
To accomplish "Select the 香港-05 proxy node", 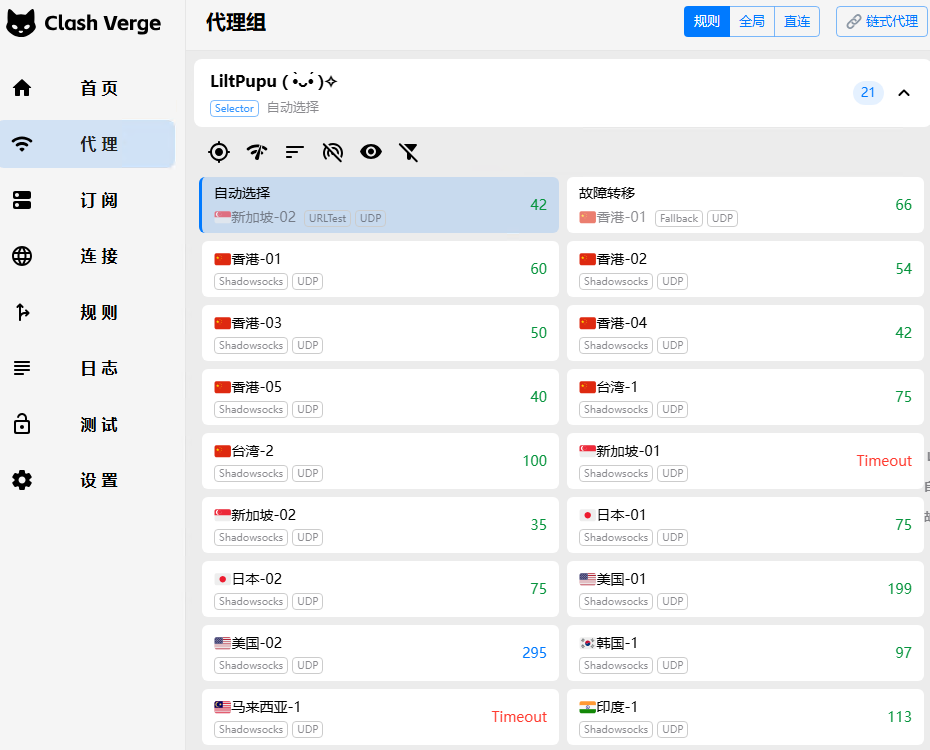I will [x=379, y=397].
